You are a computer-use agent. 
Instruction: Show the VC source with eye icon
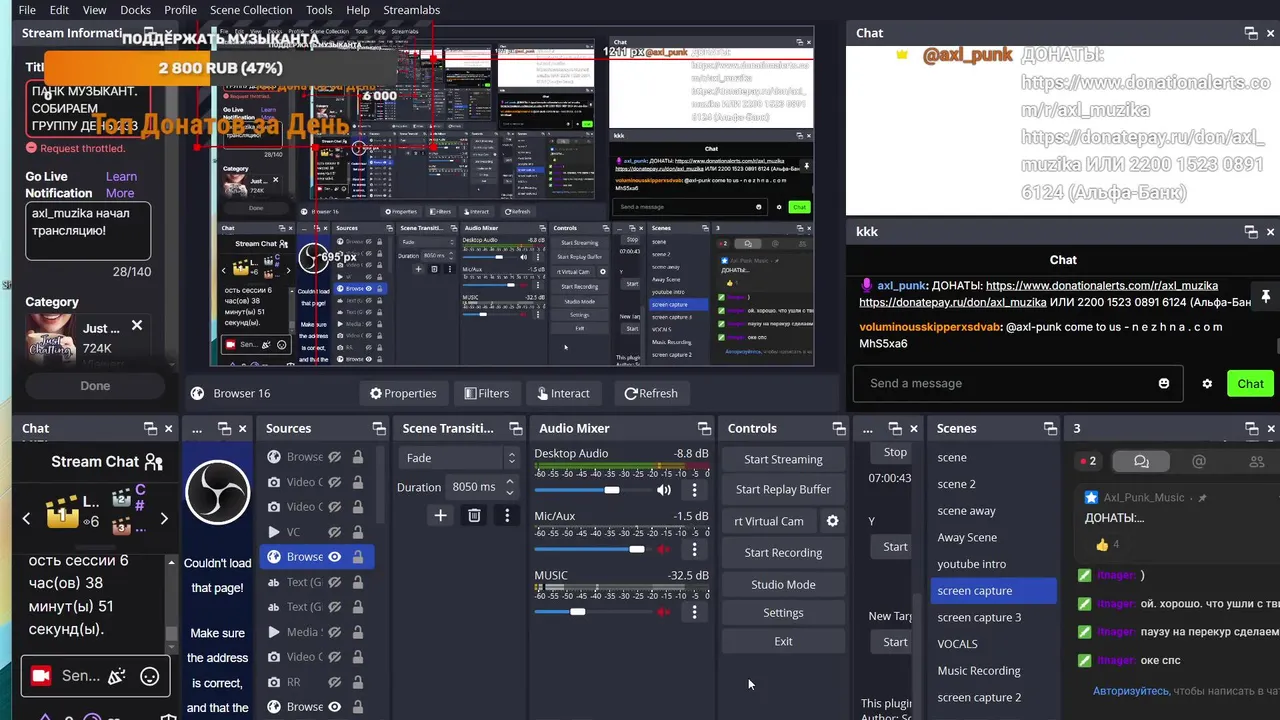click(x=335, y=532)
